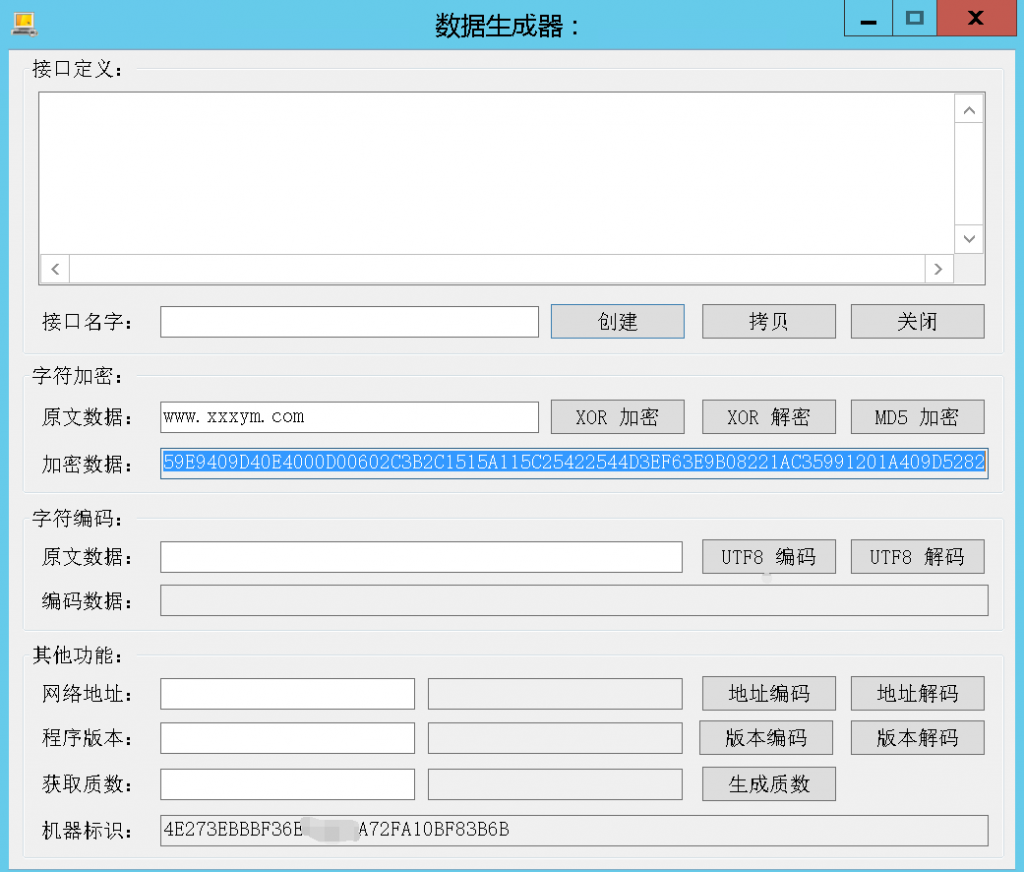The width and height of the screenshot is (1024, 872).
Task: Click the UTF8 解码 button
Action: (x=918, y=557)
